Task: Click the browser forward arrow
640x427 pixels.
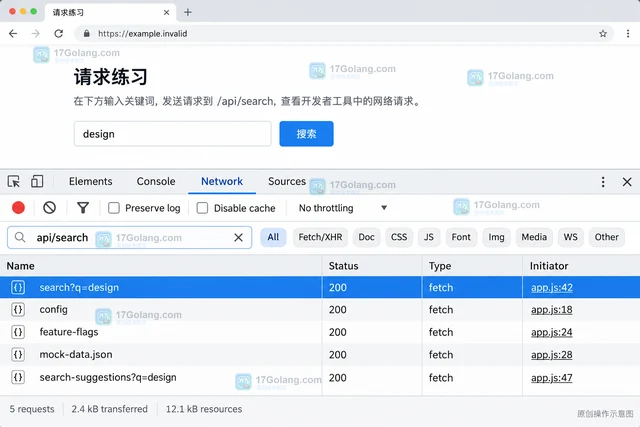Action: tap(36, 33)
